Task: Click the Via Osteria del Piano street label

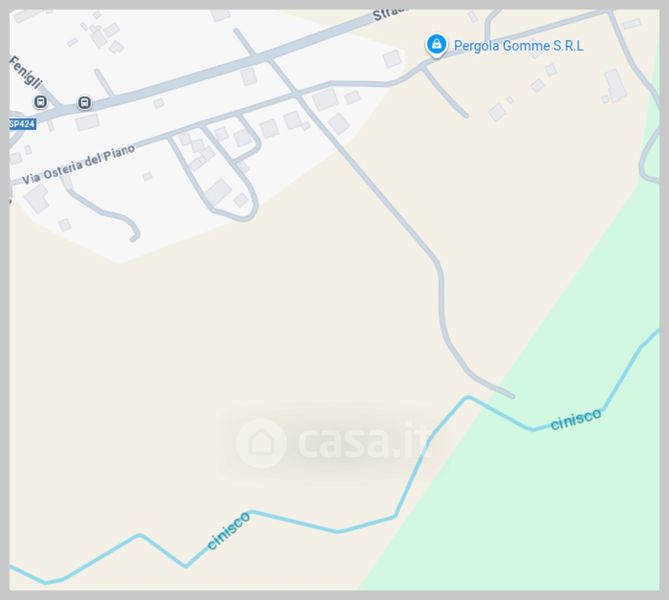Action: point(79,164)
